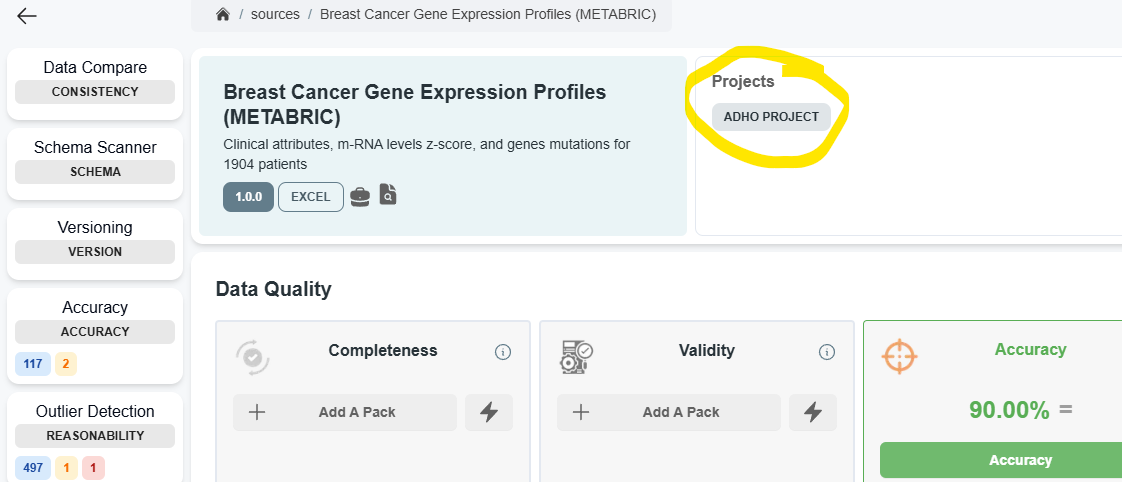Open the Schema Scanner pack
Viewport: 1122px width, 482px height.
(x=95, y=159)
